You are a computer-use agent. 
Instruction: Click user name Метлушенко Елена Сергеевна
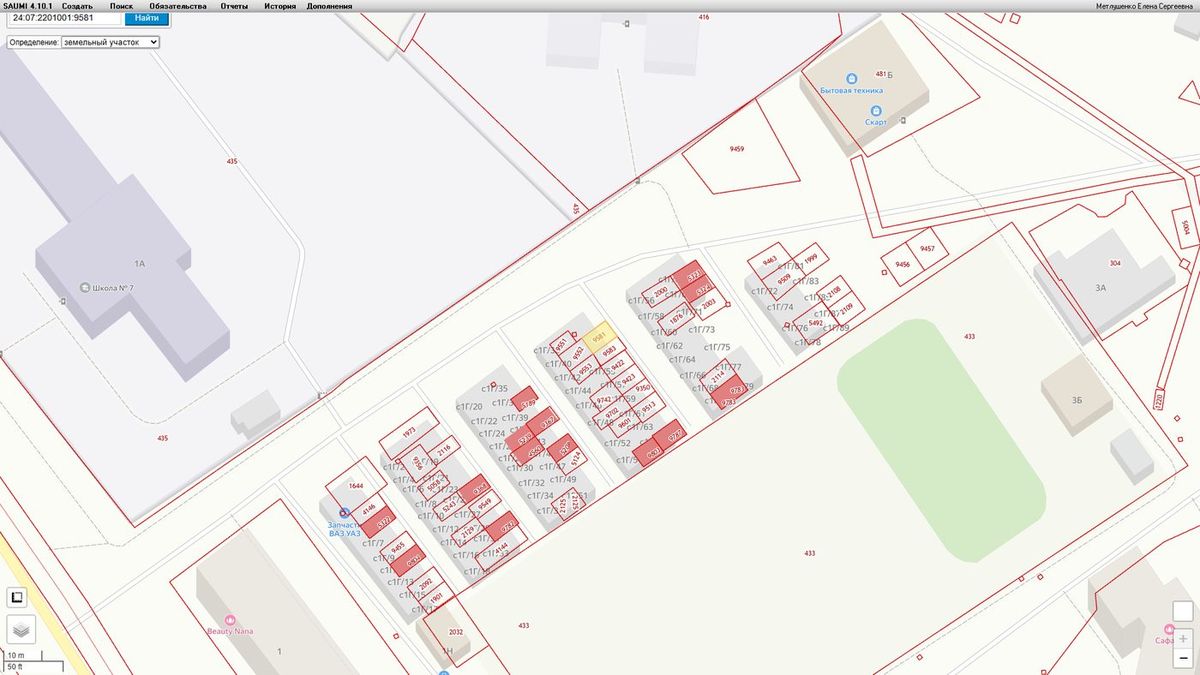[1146, 6]
